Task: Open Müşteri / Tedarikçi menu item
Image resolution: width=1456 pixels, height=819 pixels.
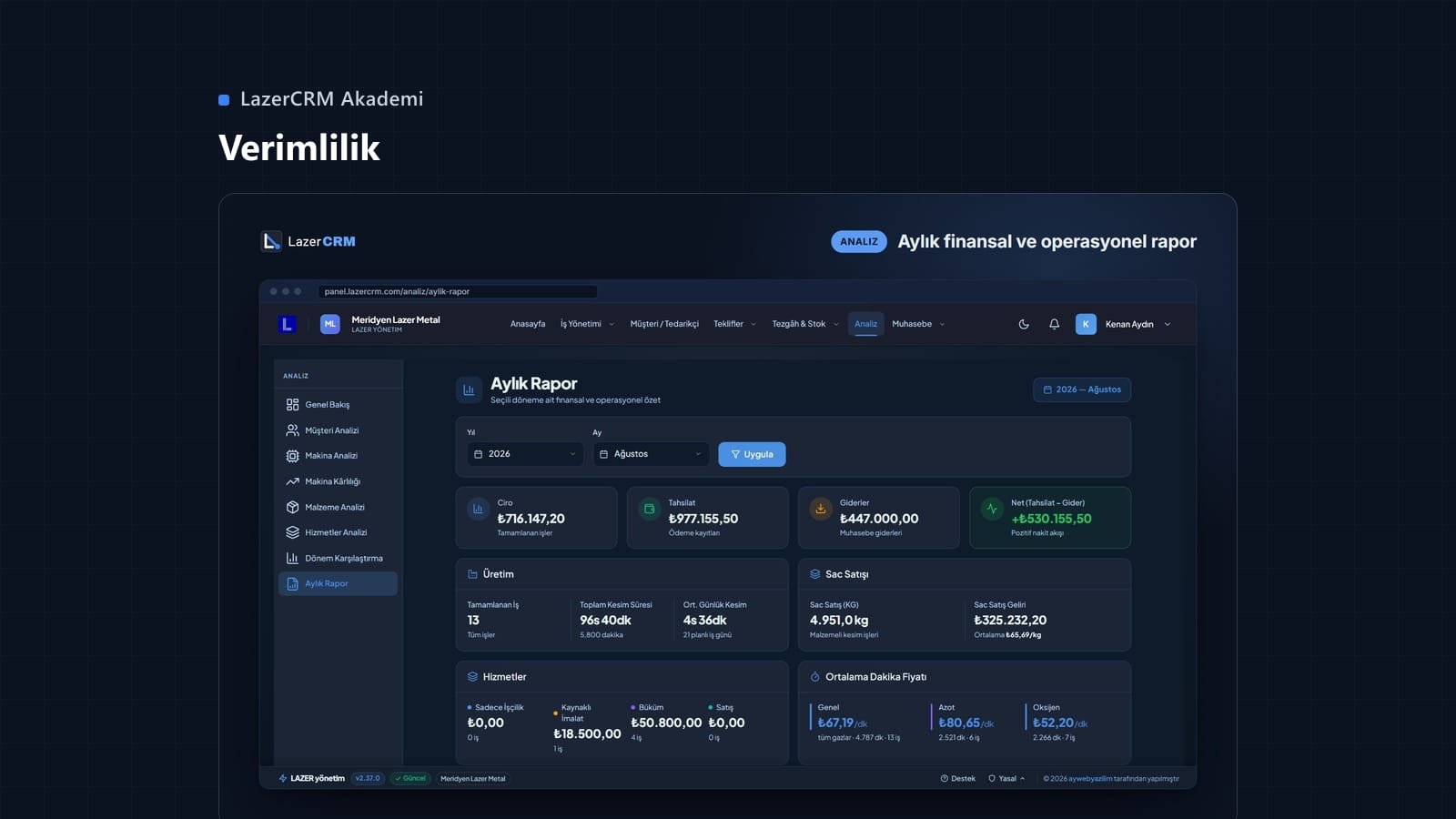Action: click(664, 324)
